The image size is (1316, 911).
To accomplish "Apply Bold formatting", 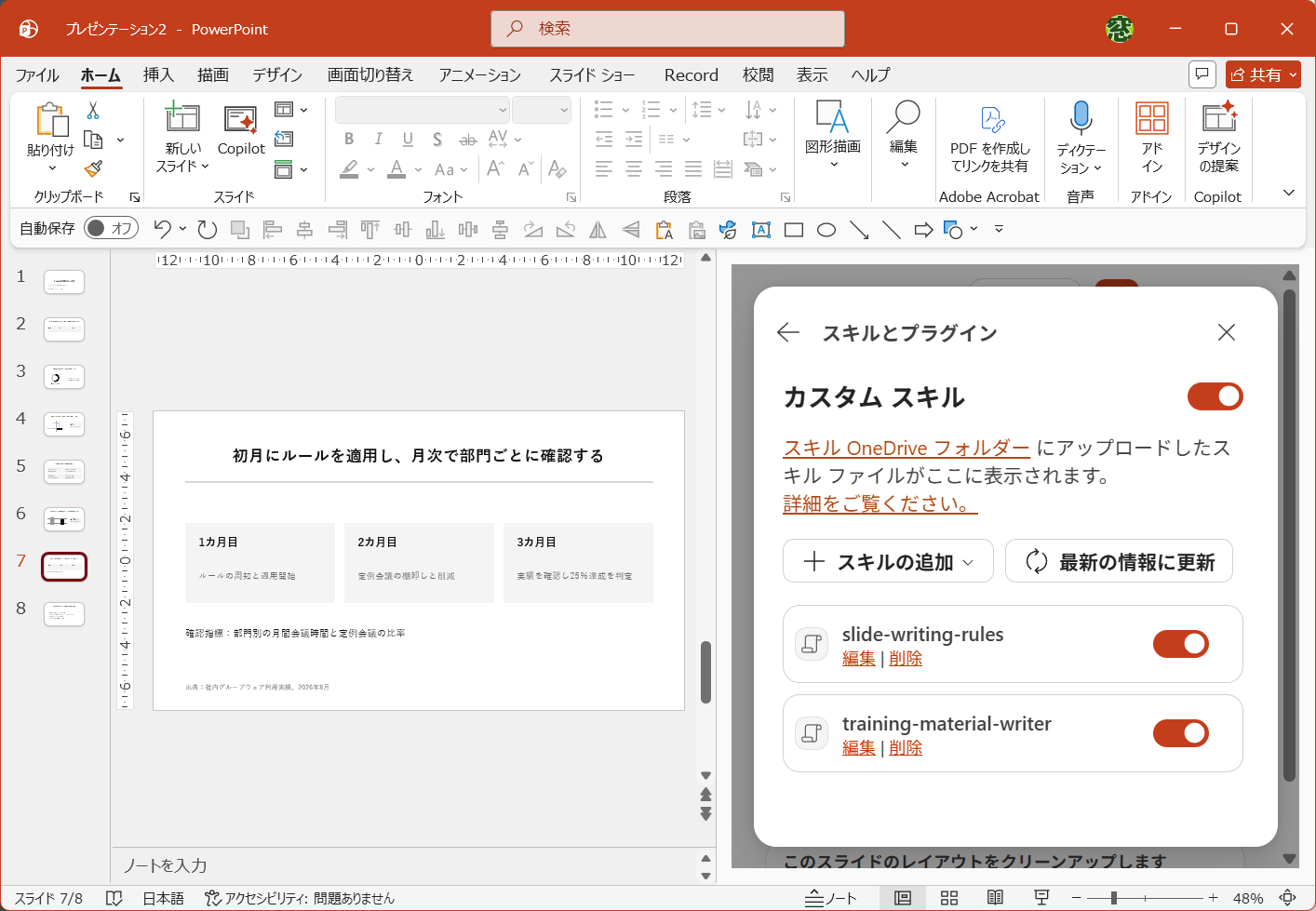I will click(349, 139).
